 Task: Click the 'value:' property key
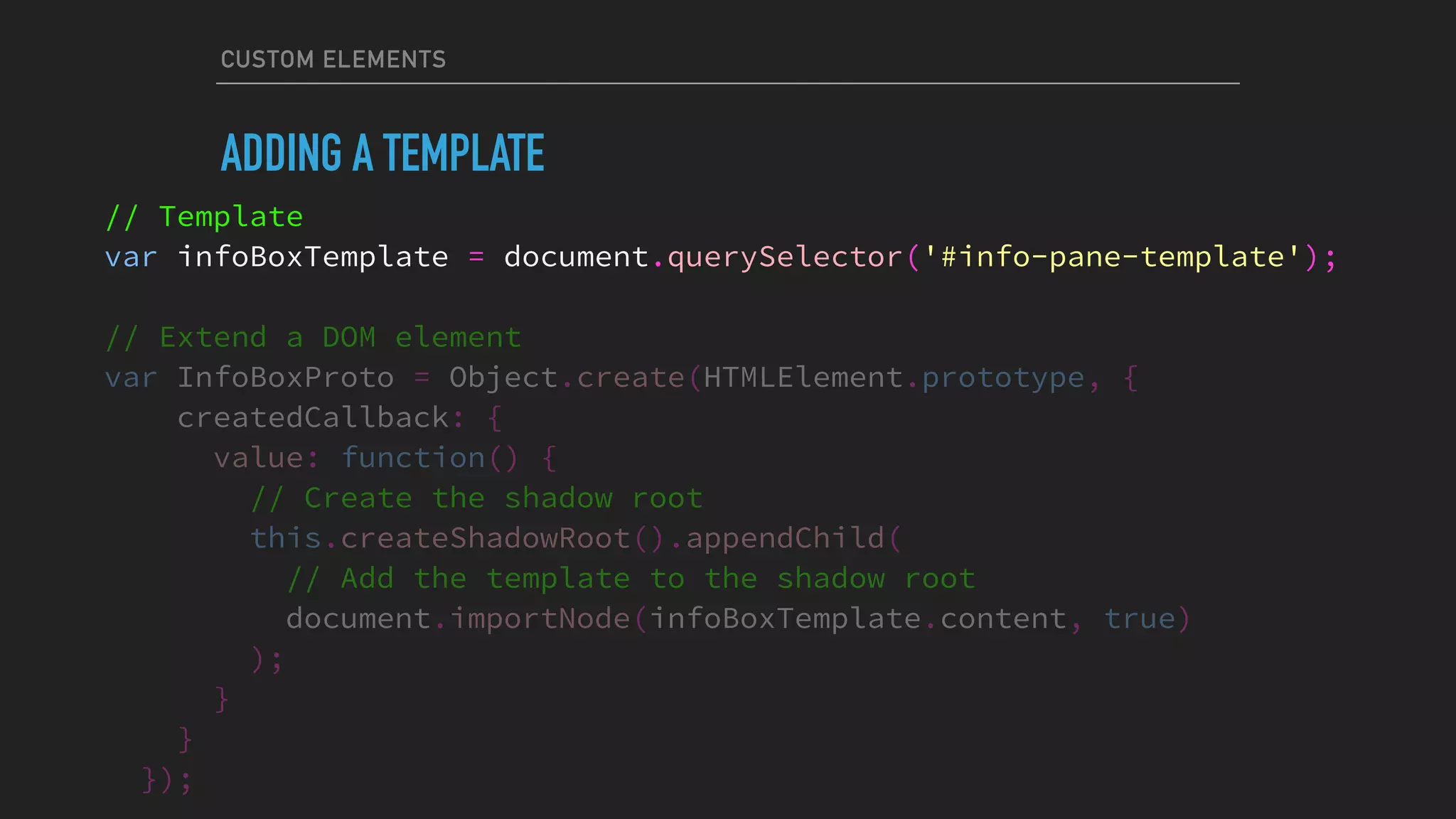(x=267, y=458)
